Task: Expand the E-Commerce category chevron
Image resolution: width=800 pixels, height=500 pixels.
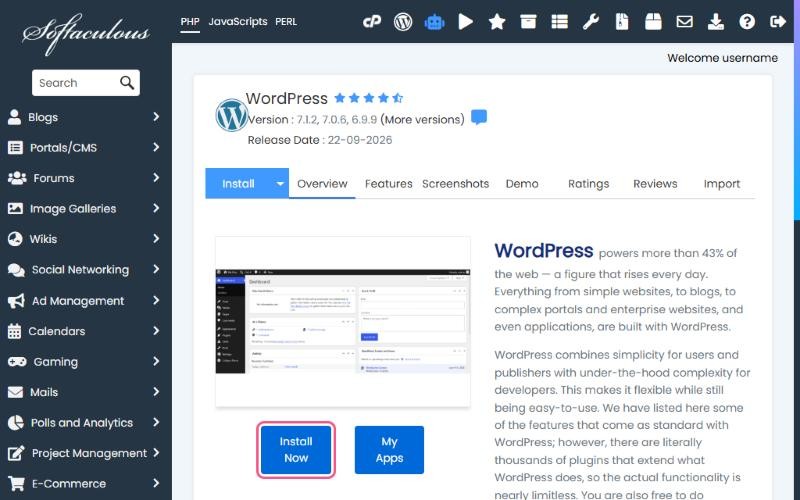Action: 156,483
